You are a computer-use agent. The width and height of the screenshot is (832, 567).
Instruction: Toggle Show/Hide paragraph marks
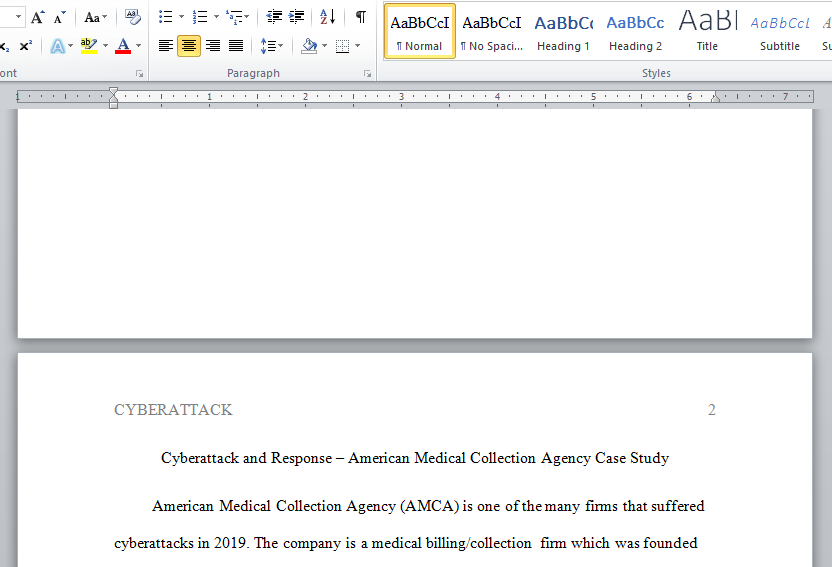coord(360,18)
